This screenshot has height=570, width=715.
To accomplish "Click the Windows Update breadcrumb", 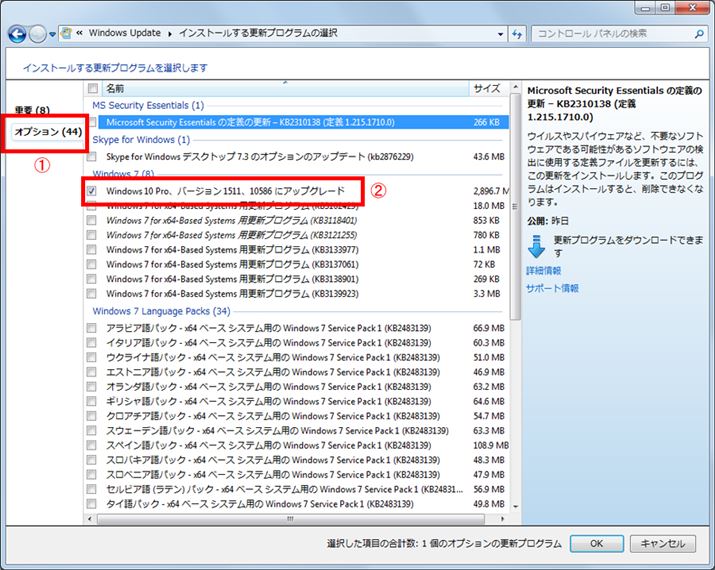I will point(124,33).
